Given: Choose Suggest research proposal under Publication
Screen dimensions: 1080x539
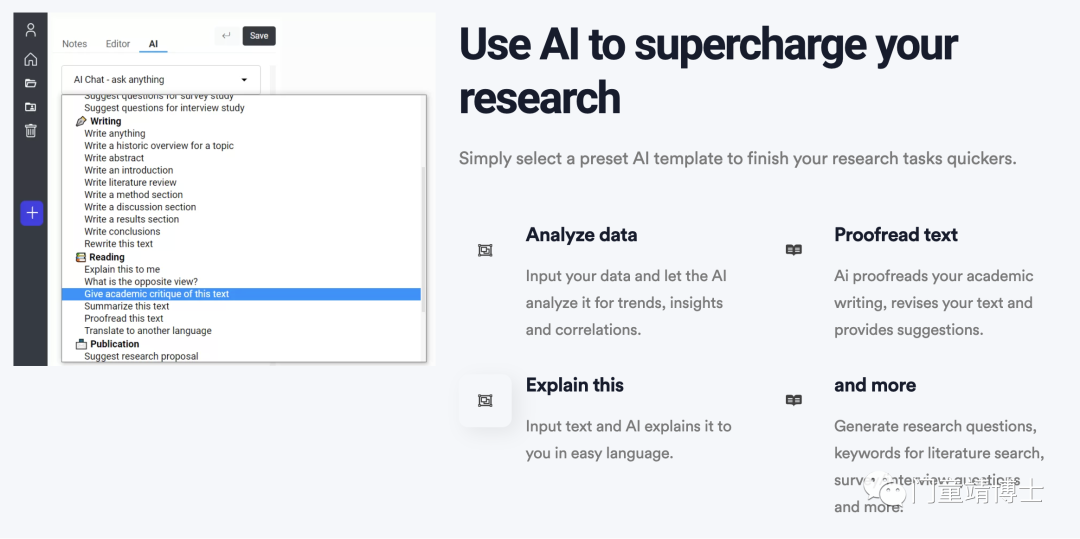Looking at the screenshot, I should (141, 356).
